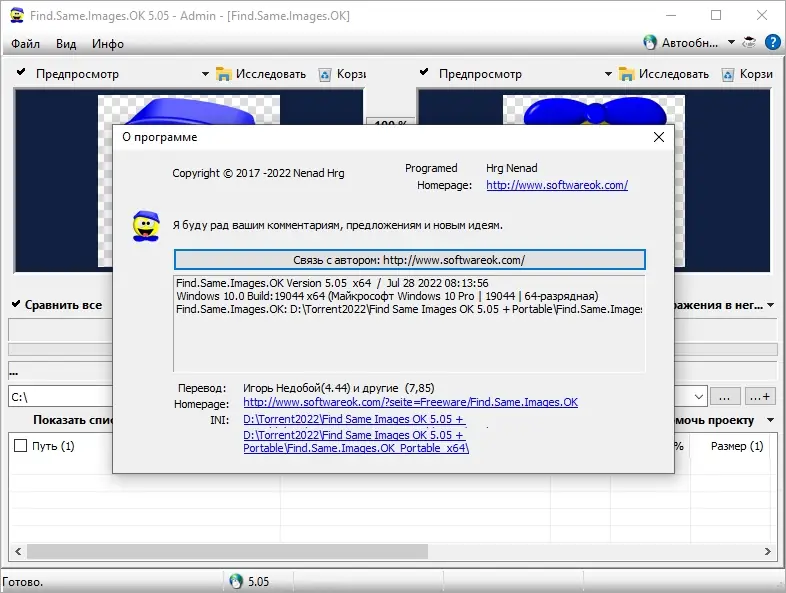Expand dropdown arrow beside изображения в нег...
Screen dimensions: 786x593
(x=771, y=305)
